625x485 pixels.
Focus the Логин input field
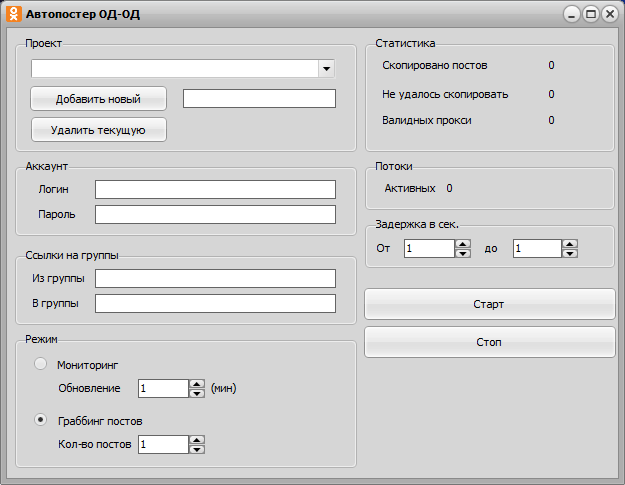point(215,190)
